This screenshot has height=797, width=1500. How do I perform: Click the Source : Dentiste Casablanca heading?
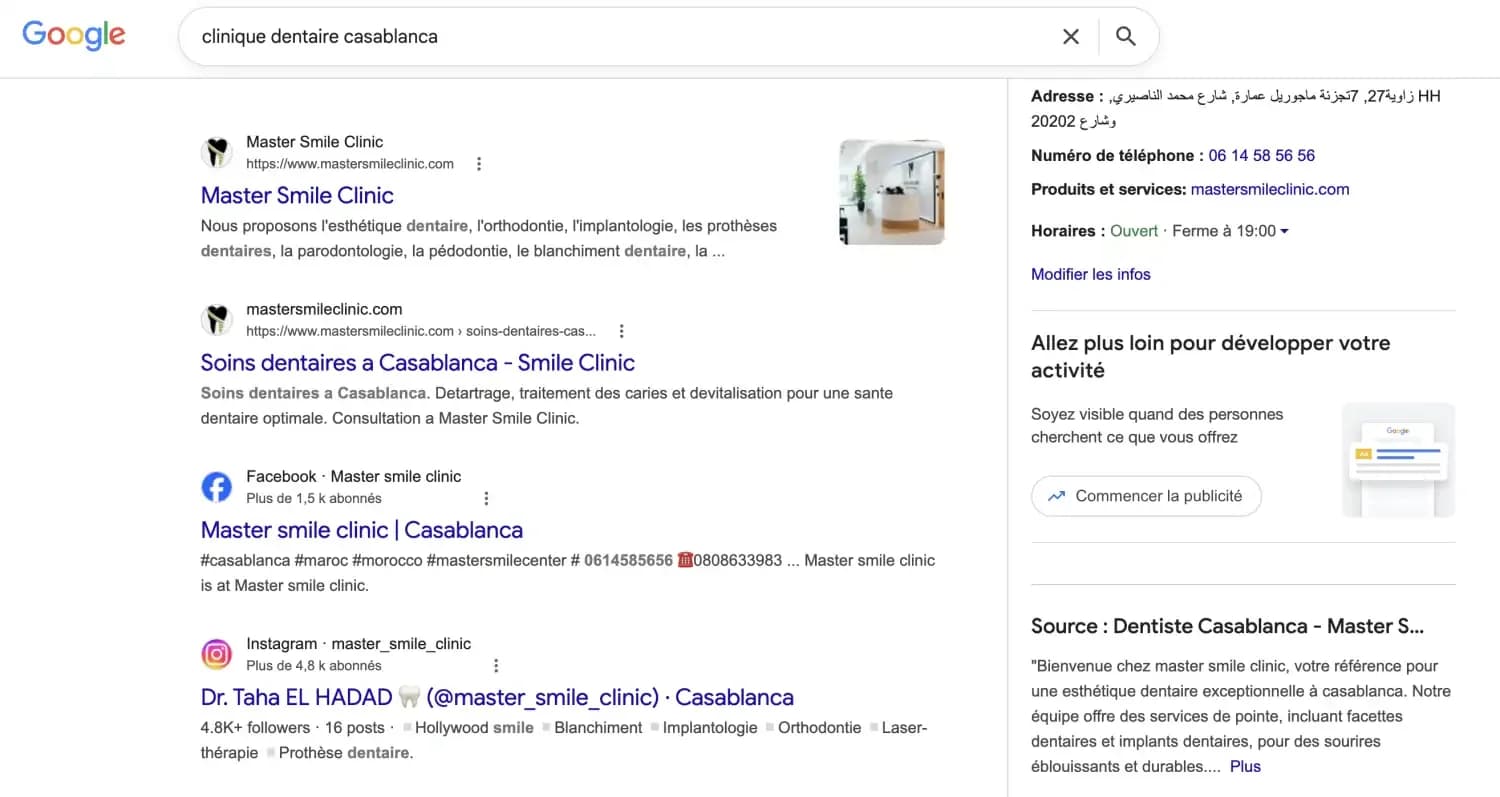tap(1227, 626)
